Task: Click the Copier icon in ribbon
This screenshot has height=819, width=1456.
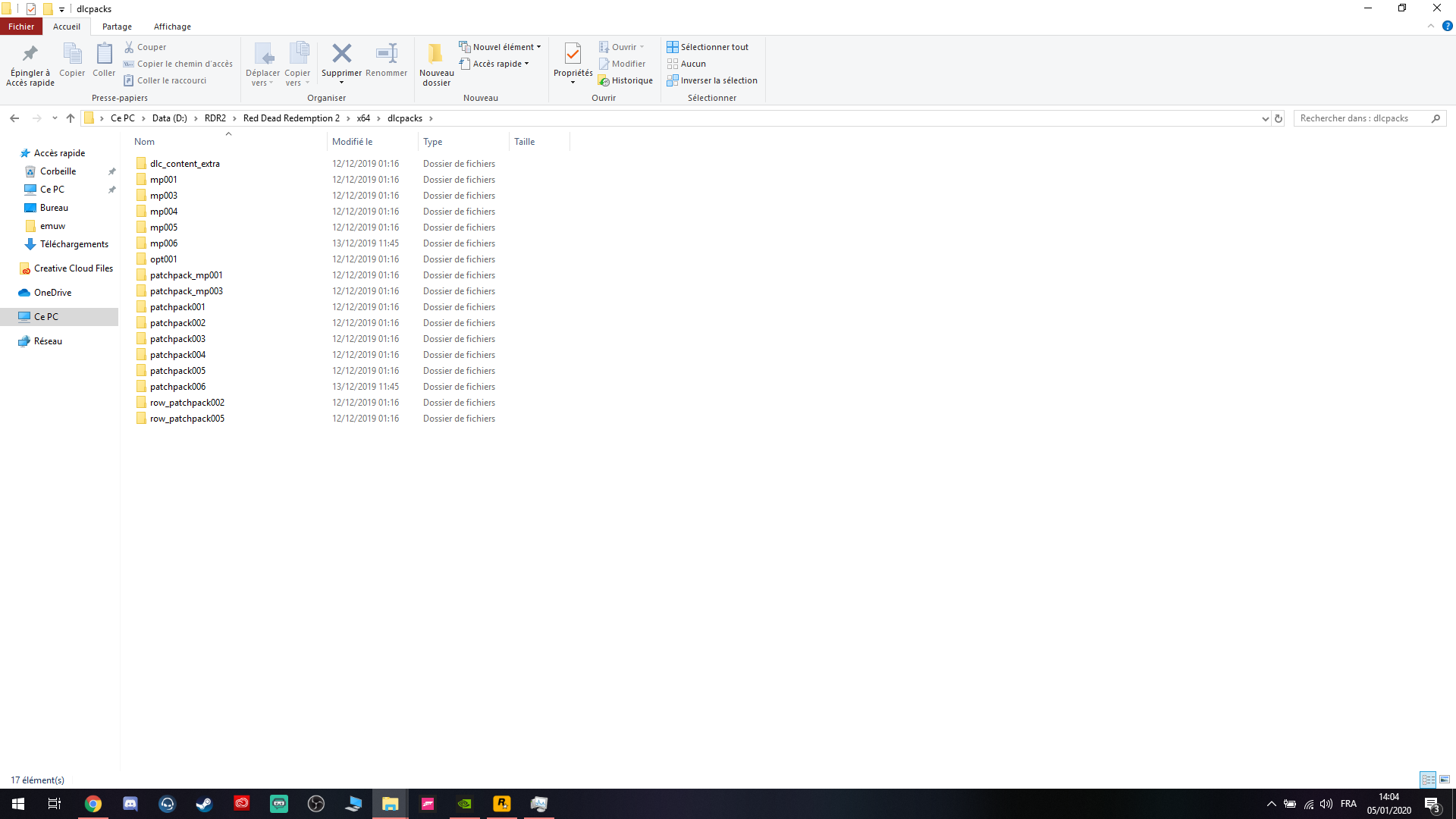Action: 72,54
